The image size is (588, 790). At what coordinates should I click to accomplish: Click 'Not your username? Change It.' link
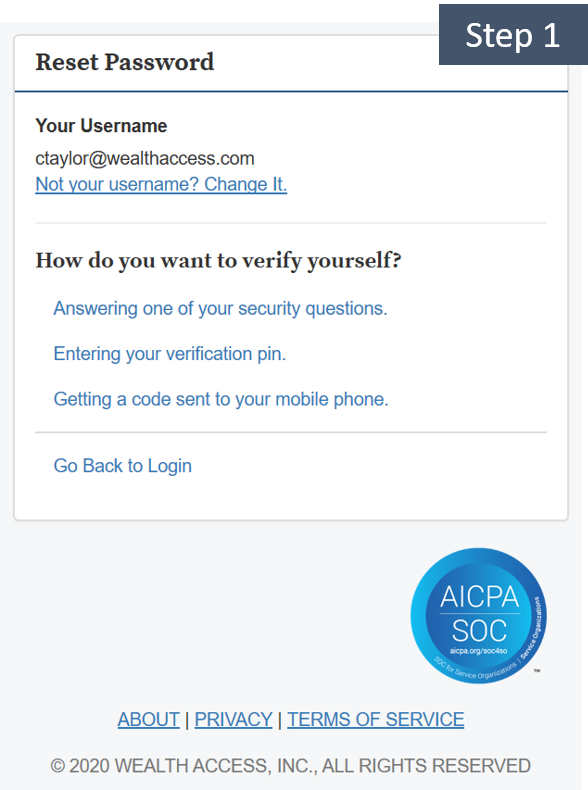point(161,184)
